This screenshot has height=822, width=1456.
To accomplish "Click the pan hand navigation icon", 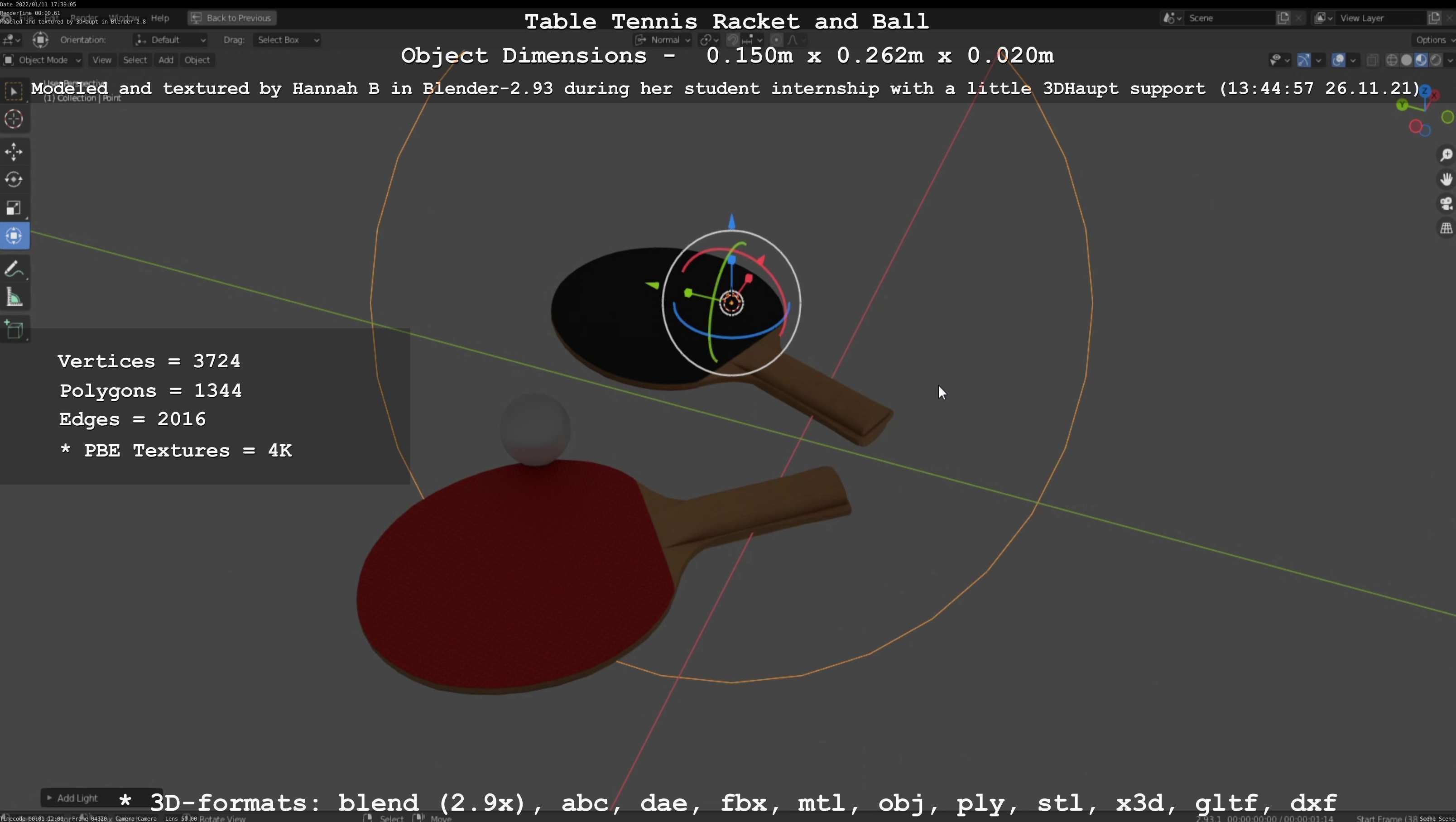I will click(x=1446, y=180).
